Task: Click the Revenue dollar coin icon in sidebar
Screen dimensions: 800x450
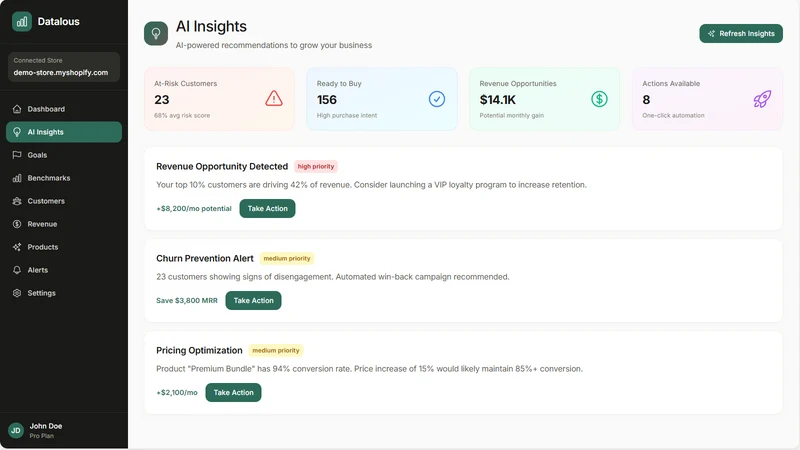Action: click(x=17, y=224)
